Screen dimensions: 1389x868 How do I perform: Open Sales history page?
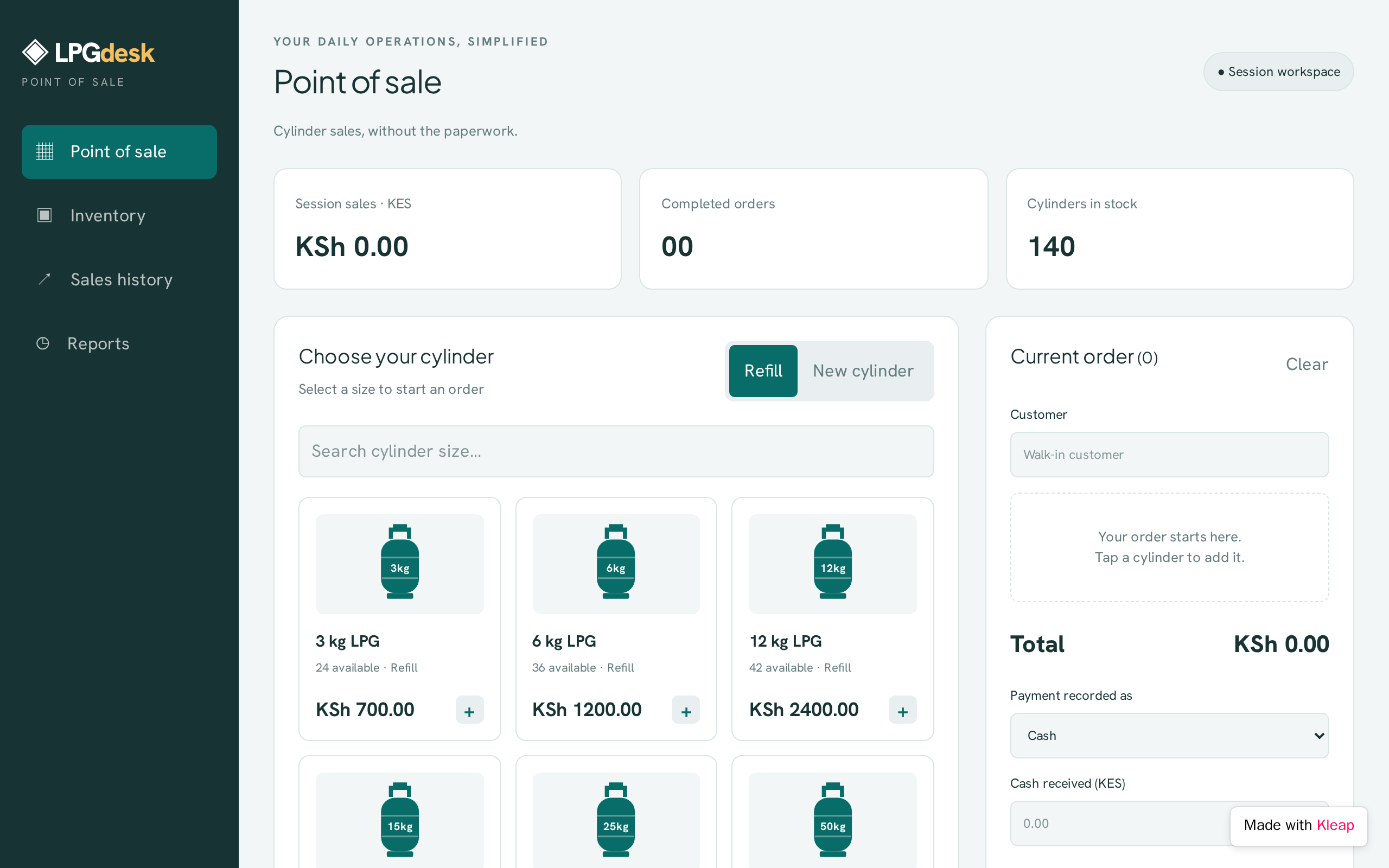119,279
